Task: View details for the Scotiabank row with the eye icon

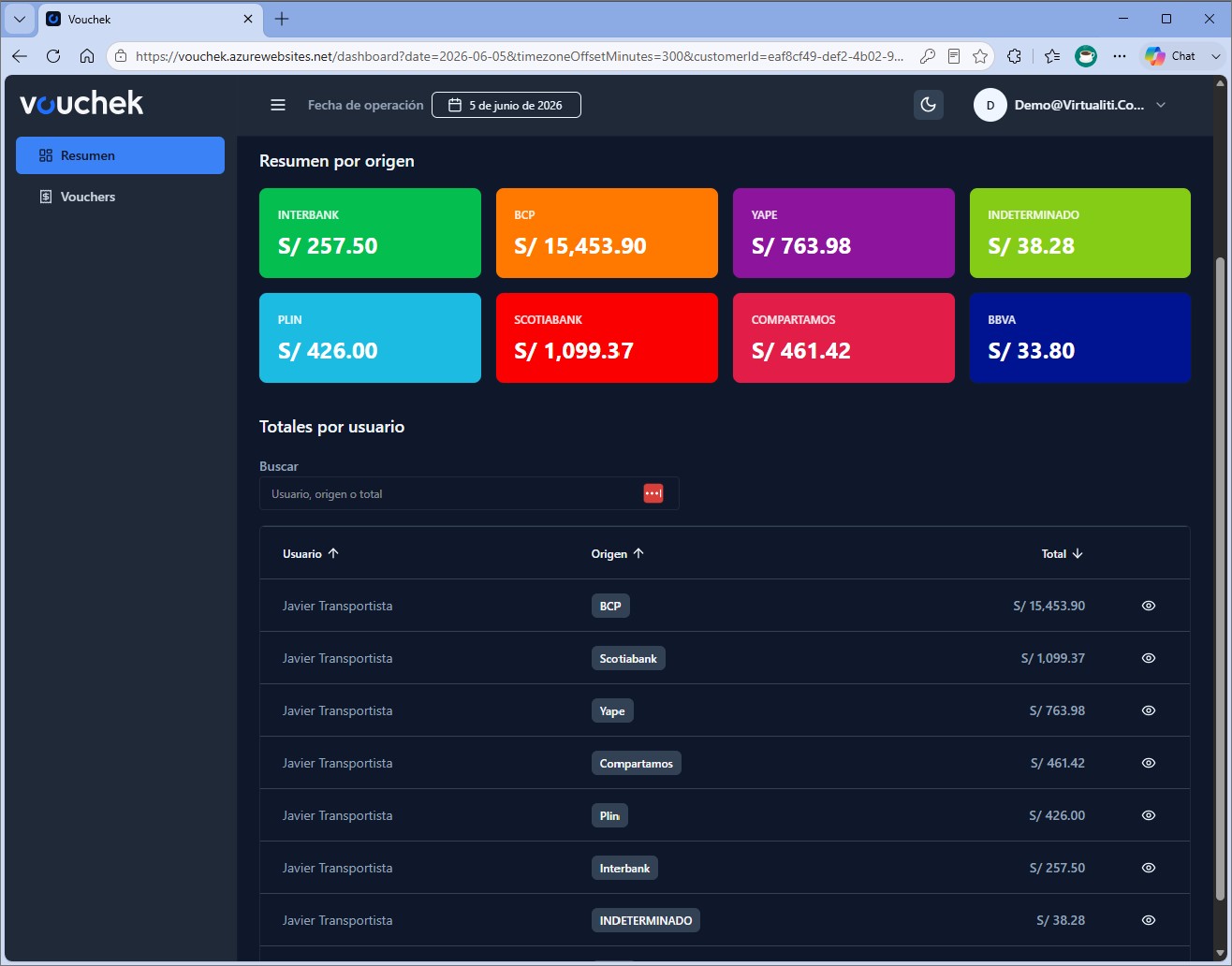Action: (1149, 658)
